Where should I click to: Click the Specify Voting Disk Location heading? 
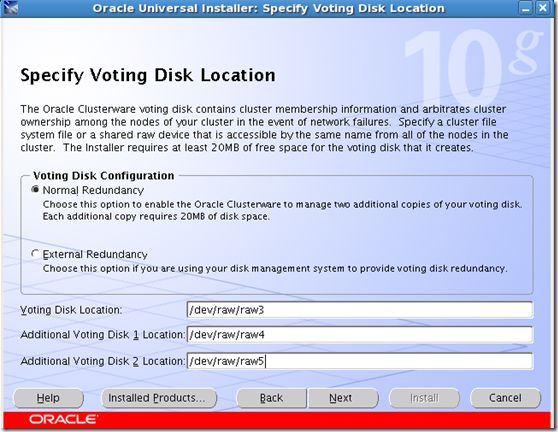(148, 75)
